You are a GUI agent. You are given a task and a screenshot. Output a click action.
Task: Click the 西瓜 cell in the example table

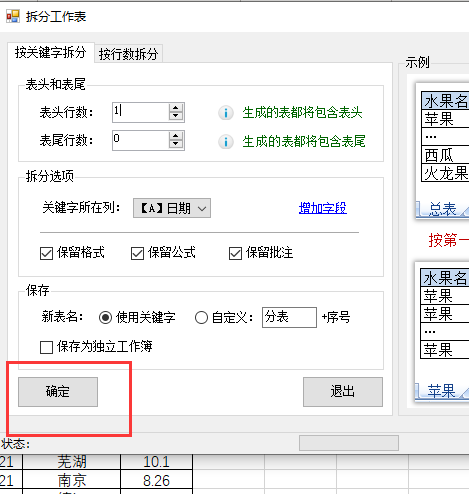pyautogui.click(x=445, y=155)
